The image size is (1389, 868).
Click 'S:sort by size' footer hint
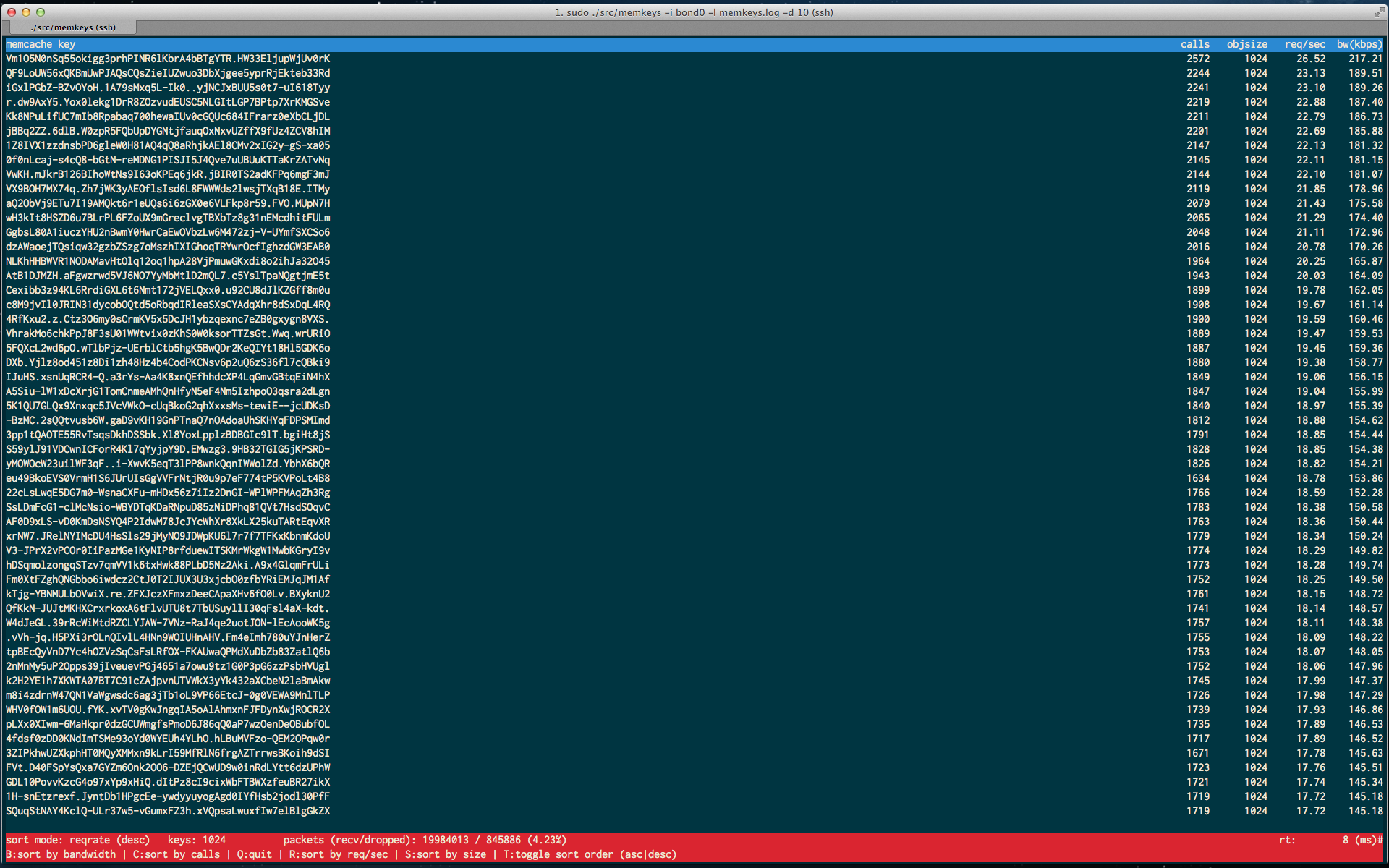(445, 854)
